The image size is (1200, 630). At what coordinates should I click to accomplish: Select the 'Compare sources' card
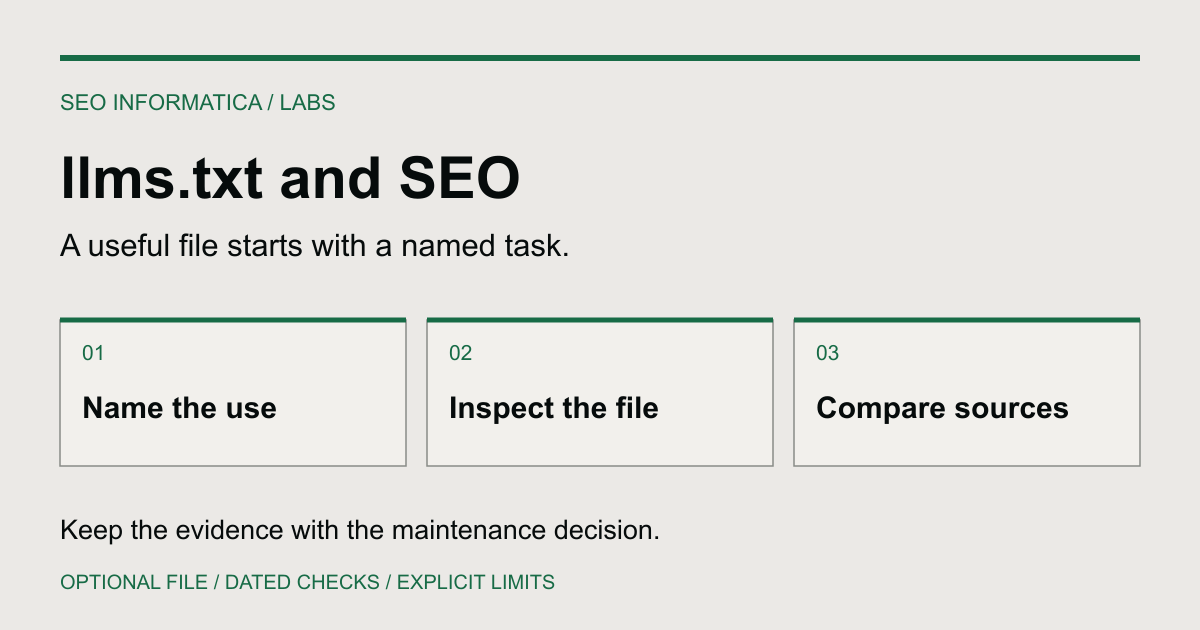[x=967, y=392]
